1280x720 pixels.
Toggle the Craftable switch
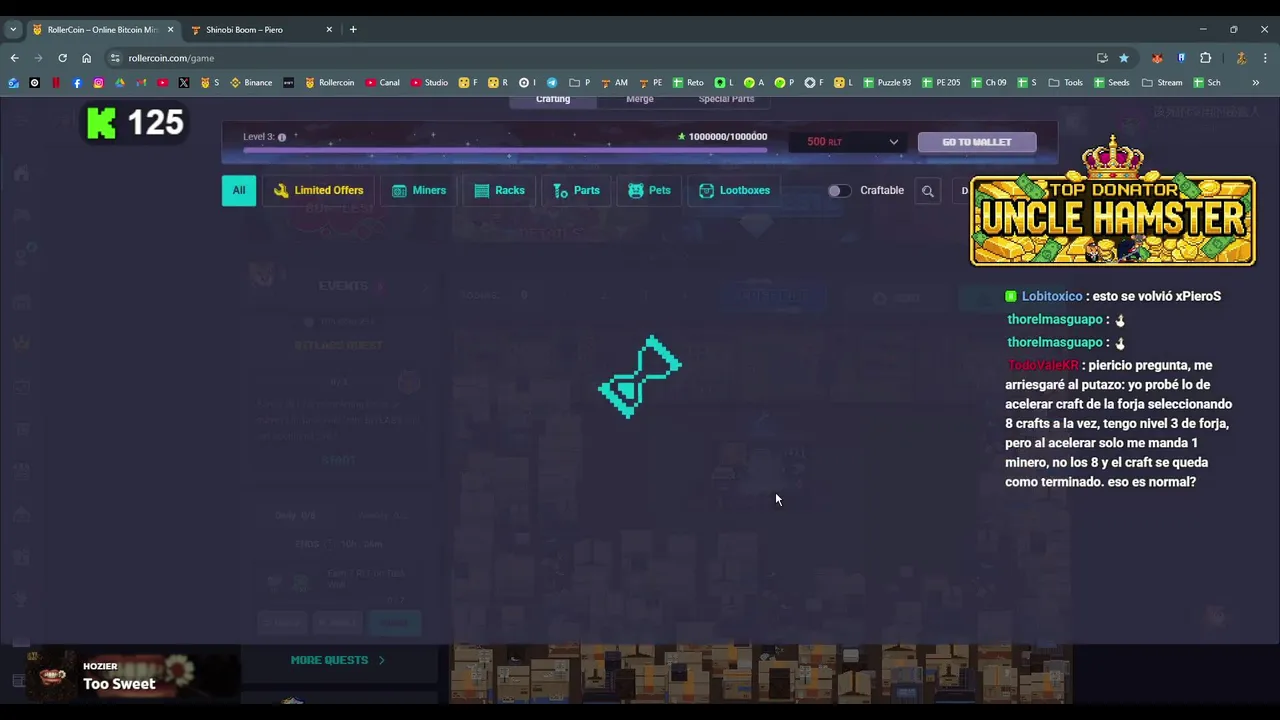(x=839, y=190)
